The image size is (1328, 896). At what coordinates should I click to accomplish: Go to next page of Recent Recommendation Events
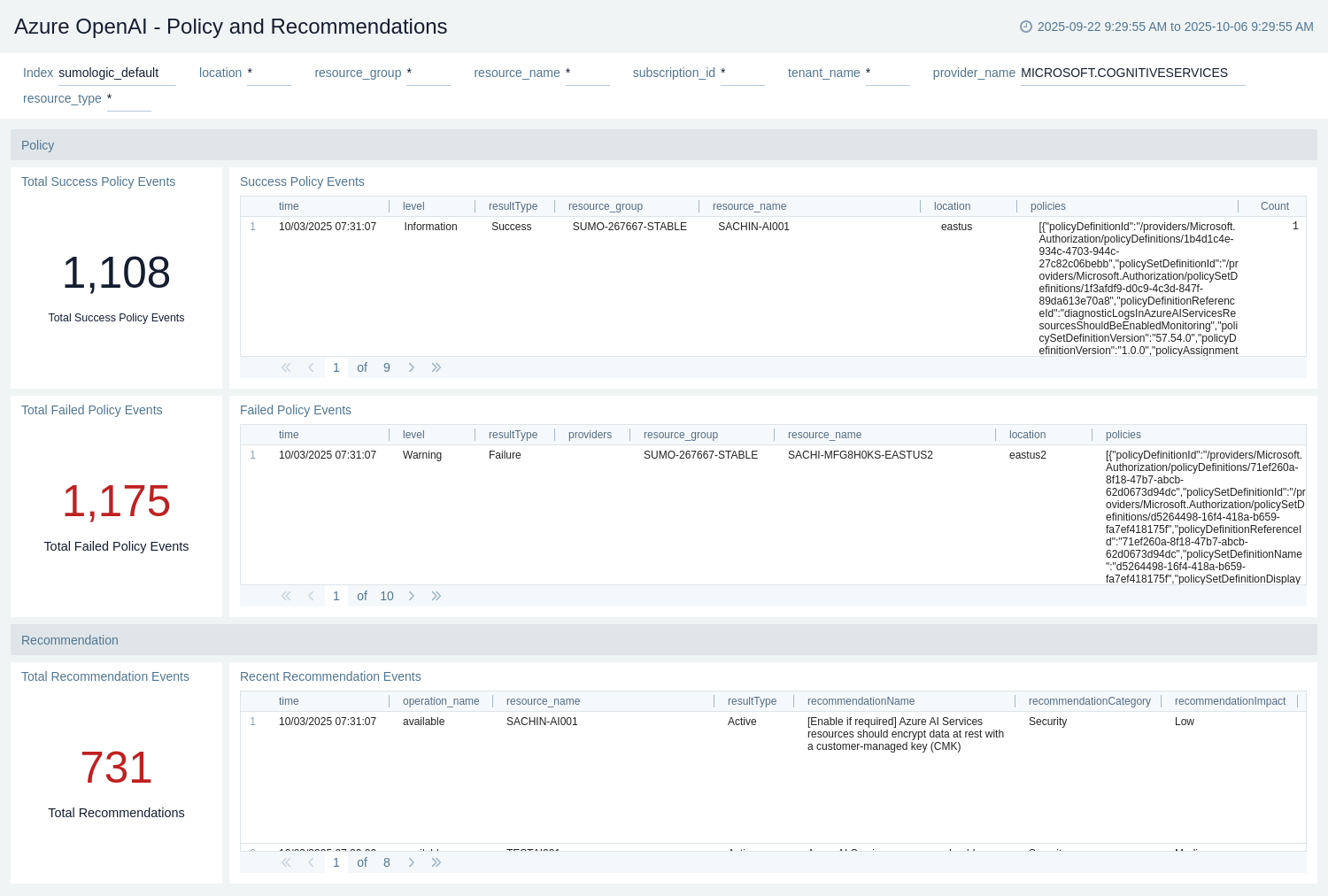coord(412,862)
